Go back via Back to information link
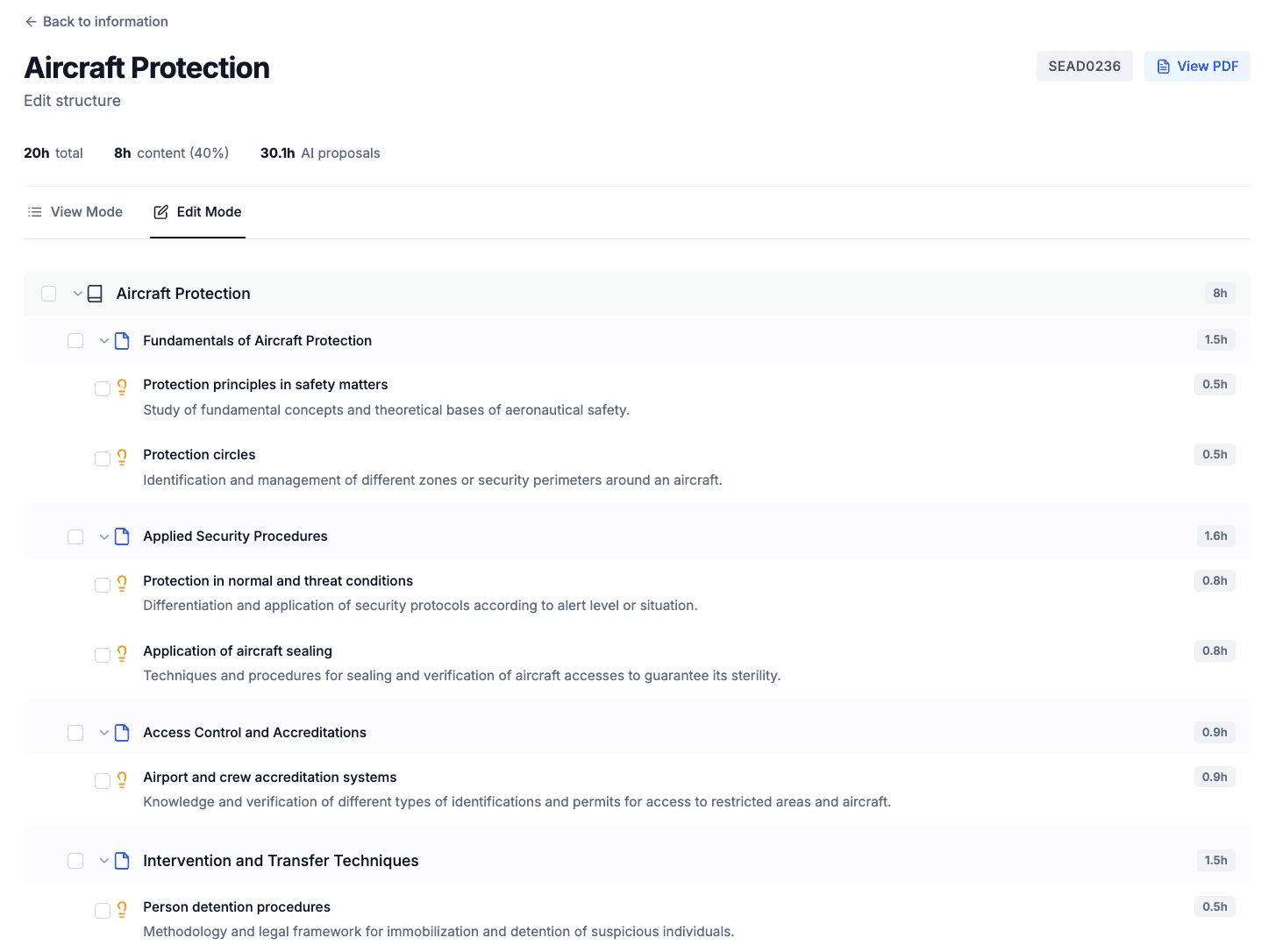 click(x=96, y=22)
